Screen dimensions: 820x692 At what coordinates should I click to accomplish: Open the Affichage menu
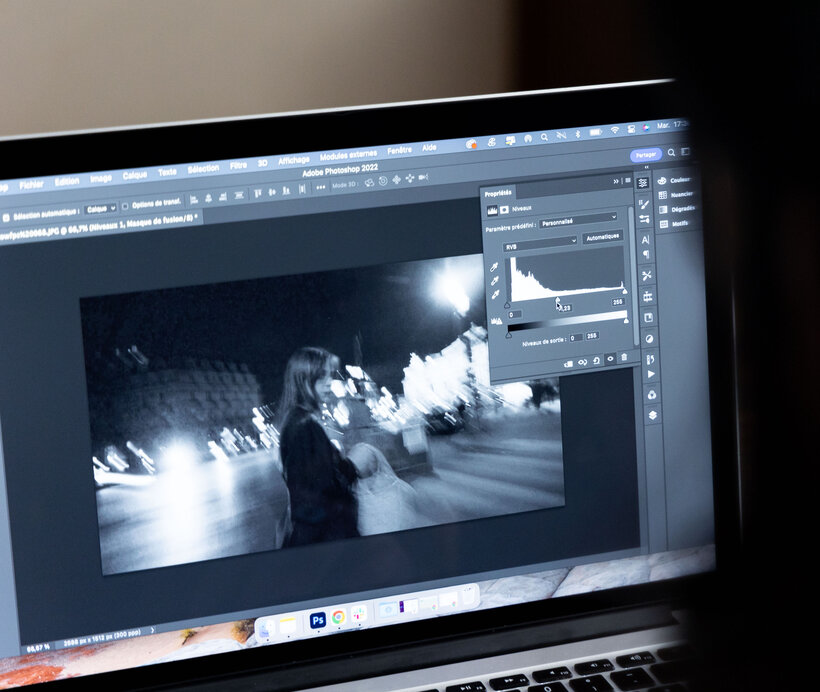[x=294, y=160]
